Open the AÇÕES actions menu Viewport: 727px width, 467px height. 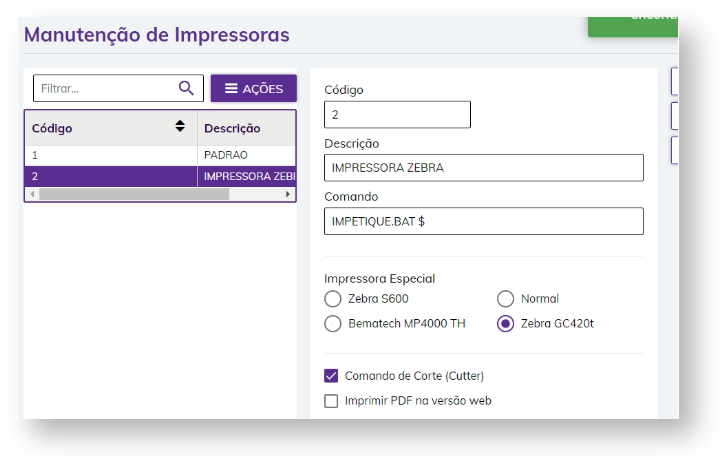[x=253, y=89]
